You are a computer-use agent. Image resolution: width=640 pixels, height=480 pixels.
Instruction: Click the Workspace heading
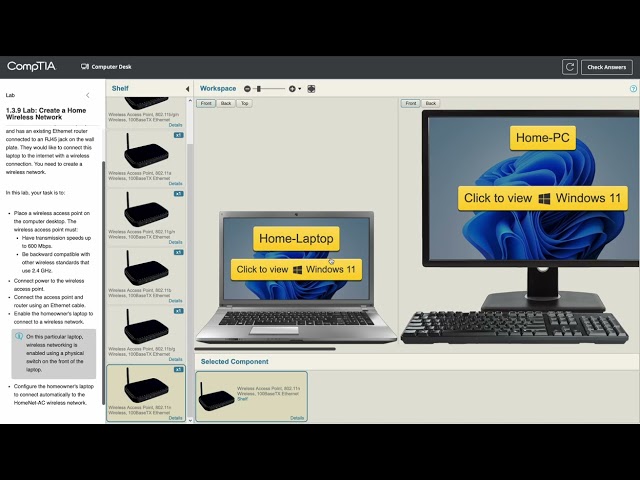pyautogui.click(x=218, y=89)
